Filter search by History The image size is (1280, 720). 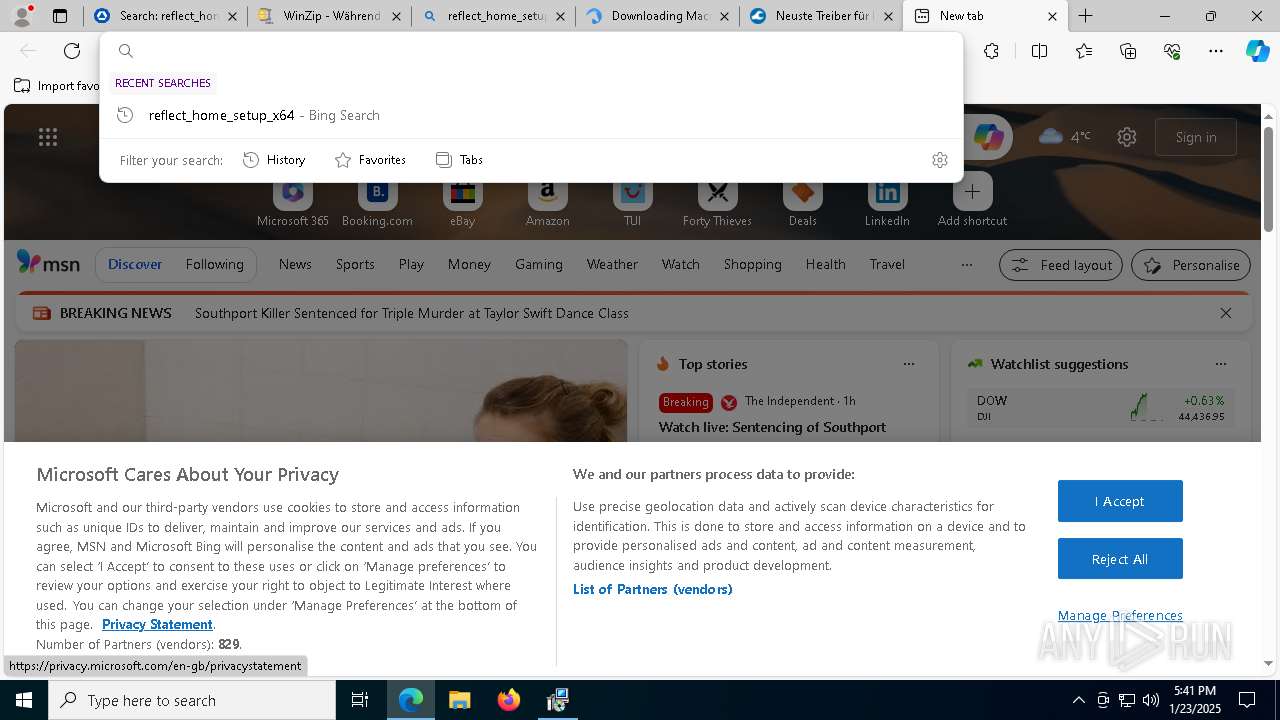point(274,160)
